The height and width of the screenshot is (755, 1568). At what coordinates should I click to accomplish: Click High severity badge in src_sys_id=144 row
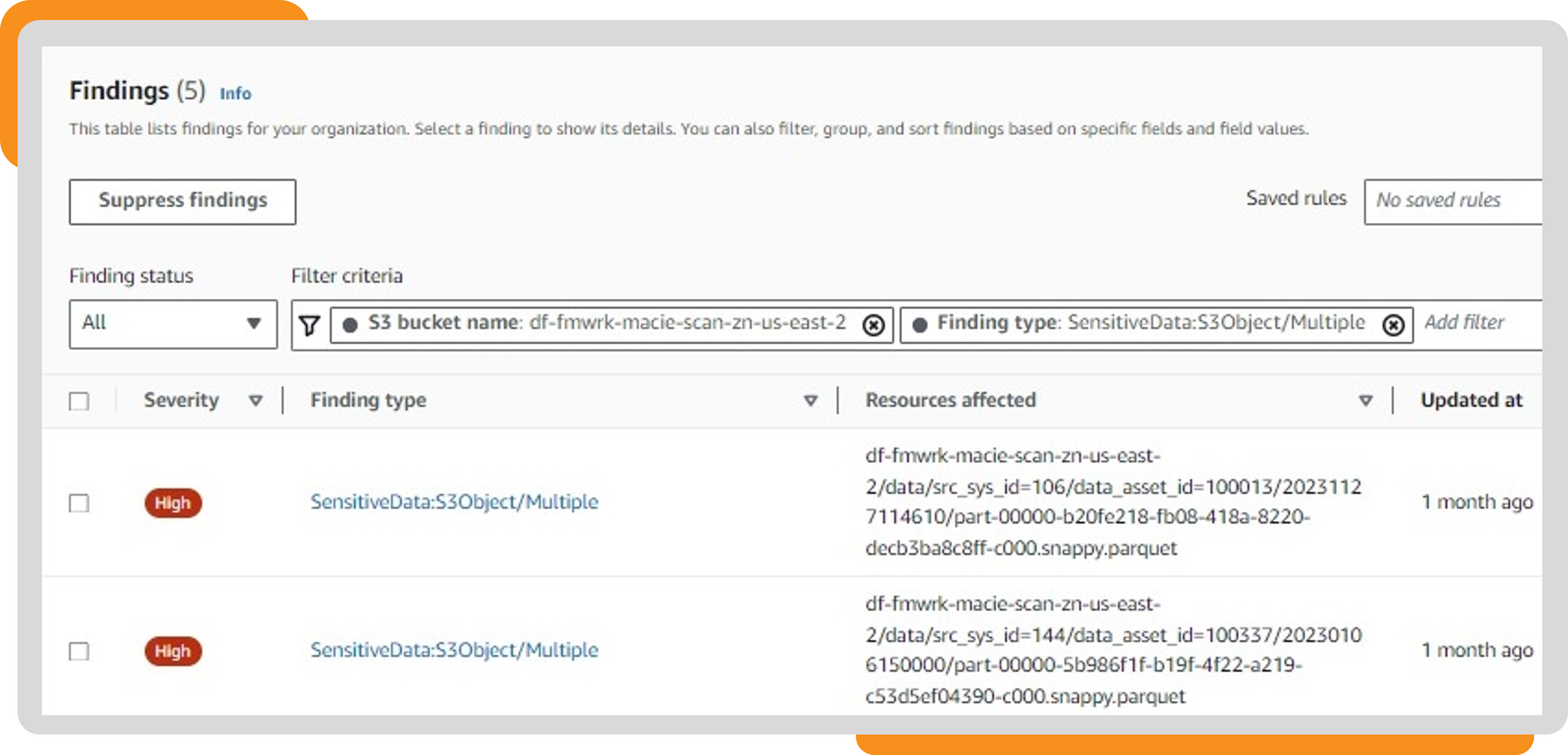[173, 651]
